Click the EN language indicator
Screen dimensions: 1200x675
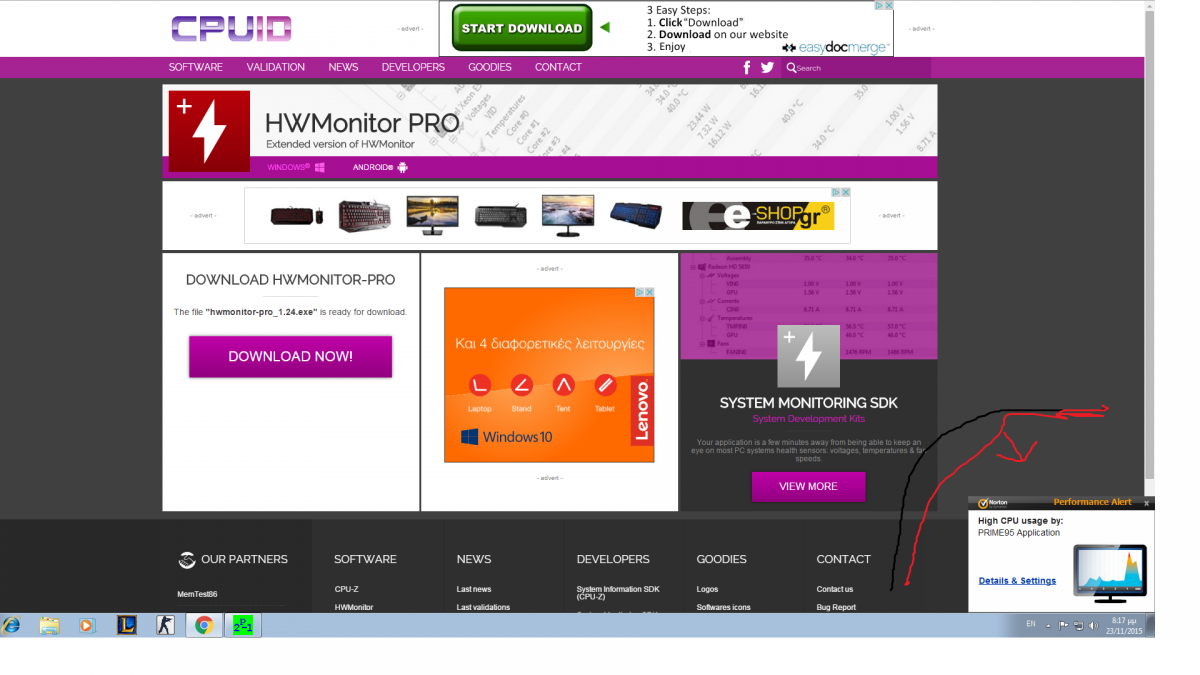(1031, 624)
